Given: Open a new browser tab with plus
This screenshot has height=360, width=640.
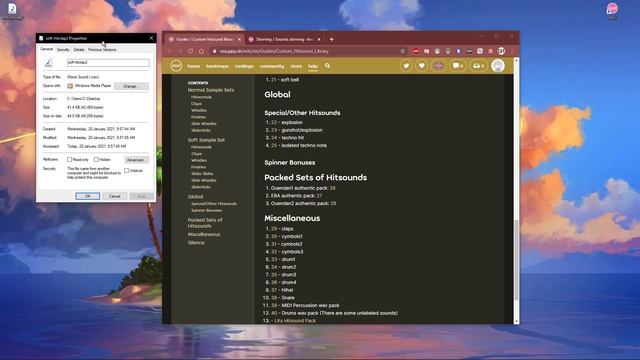Looking at the screenshot, I should (331, 39).
